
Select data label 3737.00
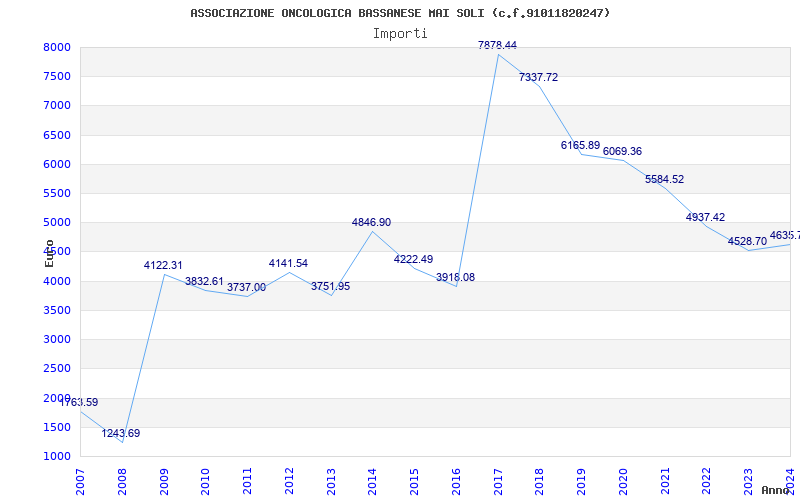tap(246, 288)
